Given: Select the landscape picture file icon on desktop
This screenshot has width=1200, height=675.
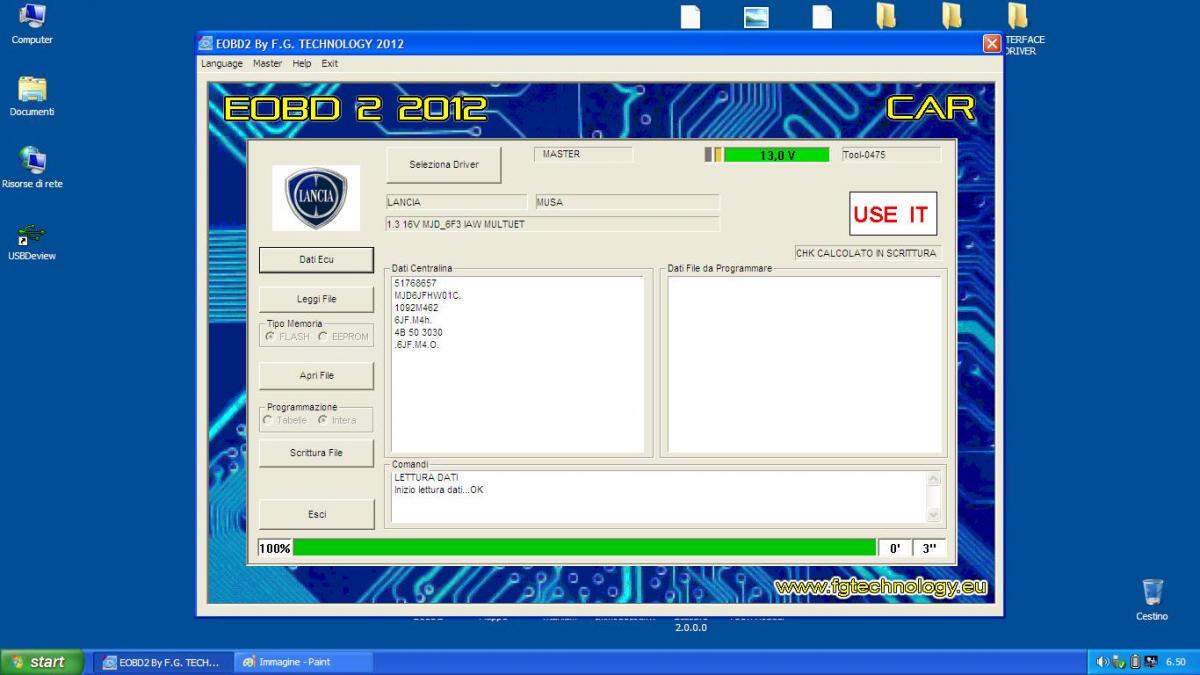Looking at the screenshot, I should click(x=756, y=16).
